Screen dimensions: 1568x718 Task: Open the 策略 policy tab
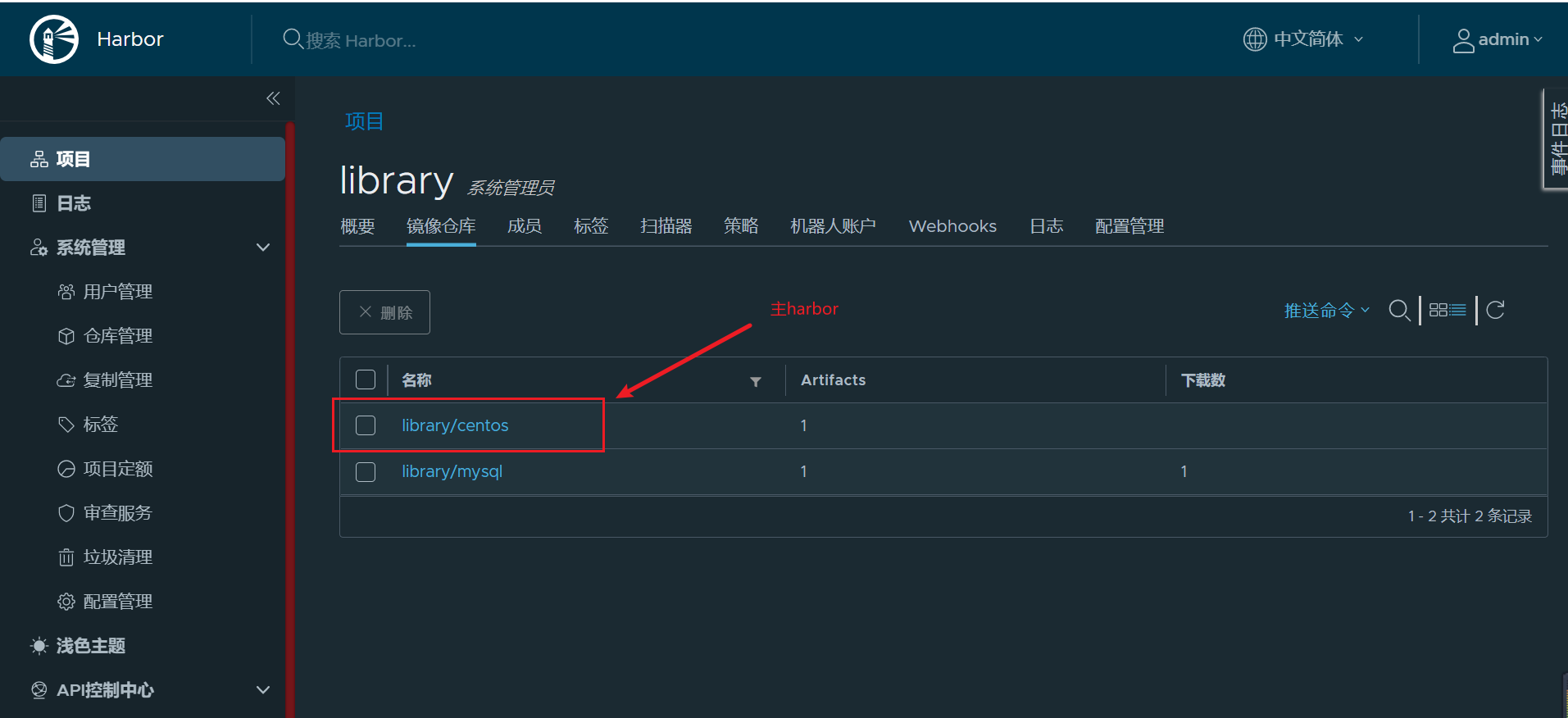pos(741,226)
